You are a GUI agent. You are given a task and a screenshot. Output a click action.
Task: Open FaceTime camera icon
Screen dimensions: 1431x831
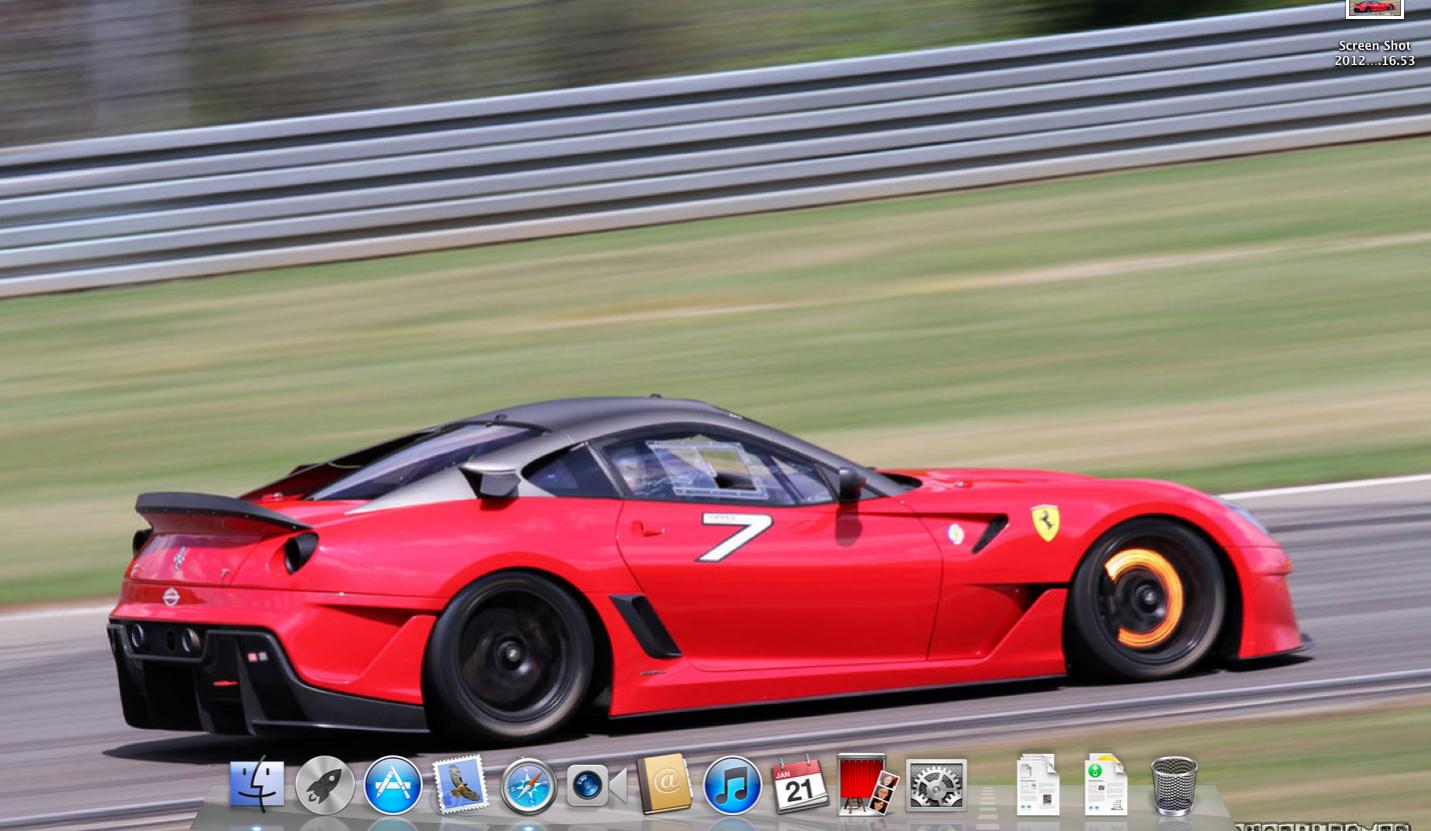(x=596, y=786)
